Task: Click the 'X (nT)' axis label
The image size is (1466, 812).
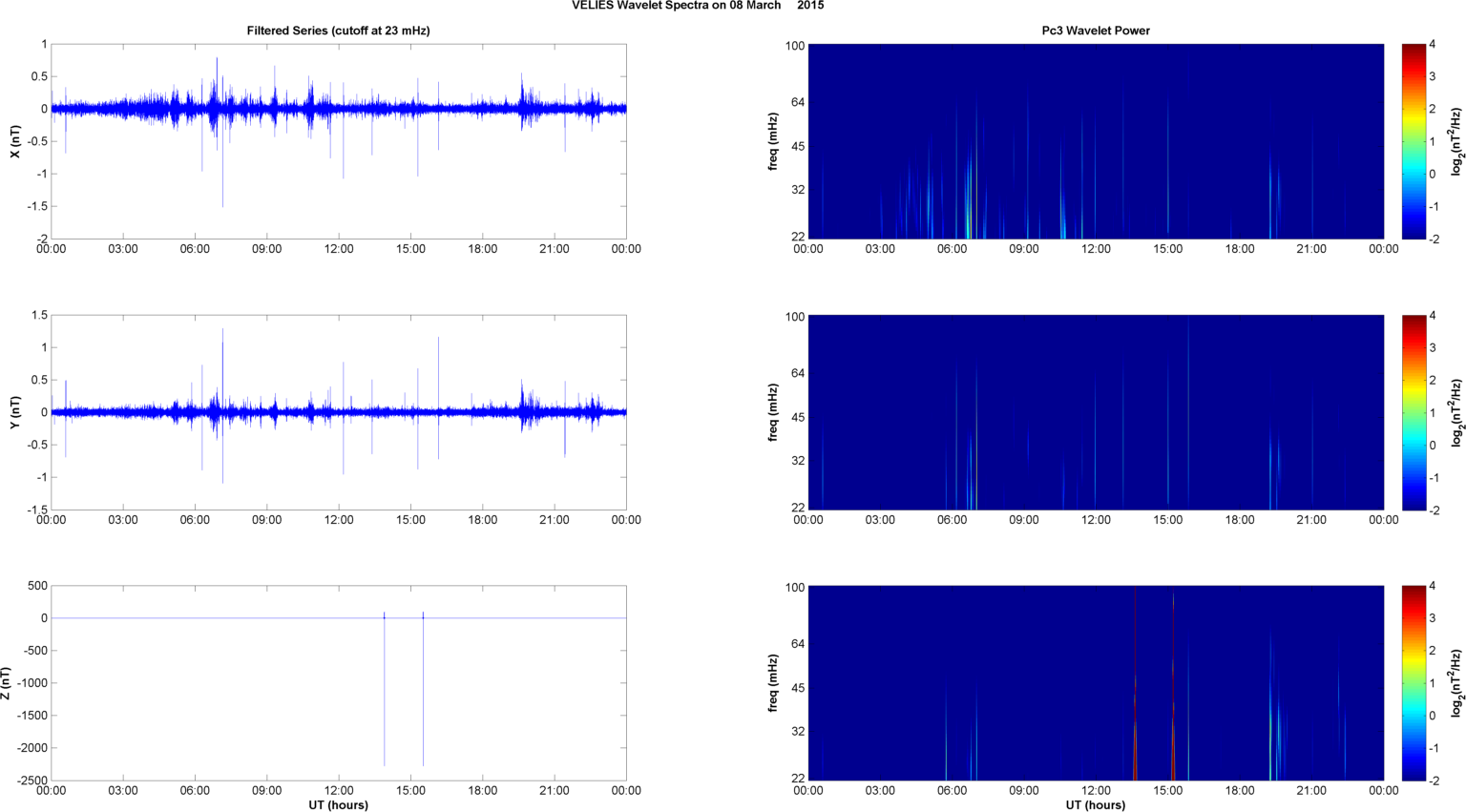Action: (x=14, y=141)
